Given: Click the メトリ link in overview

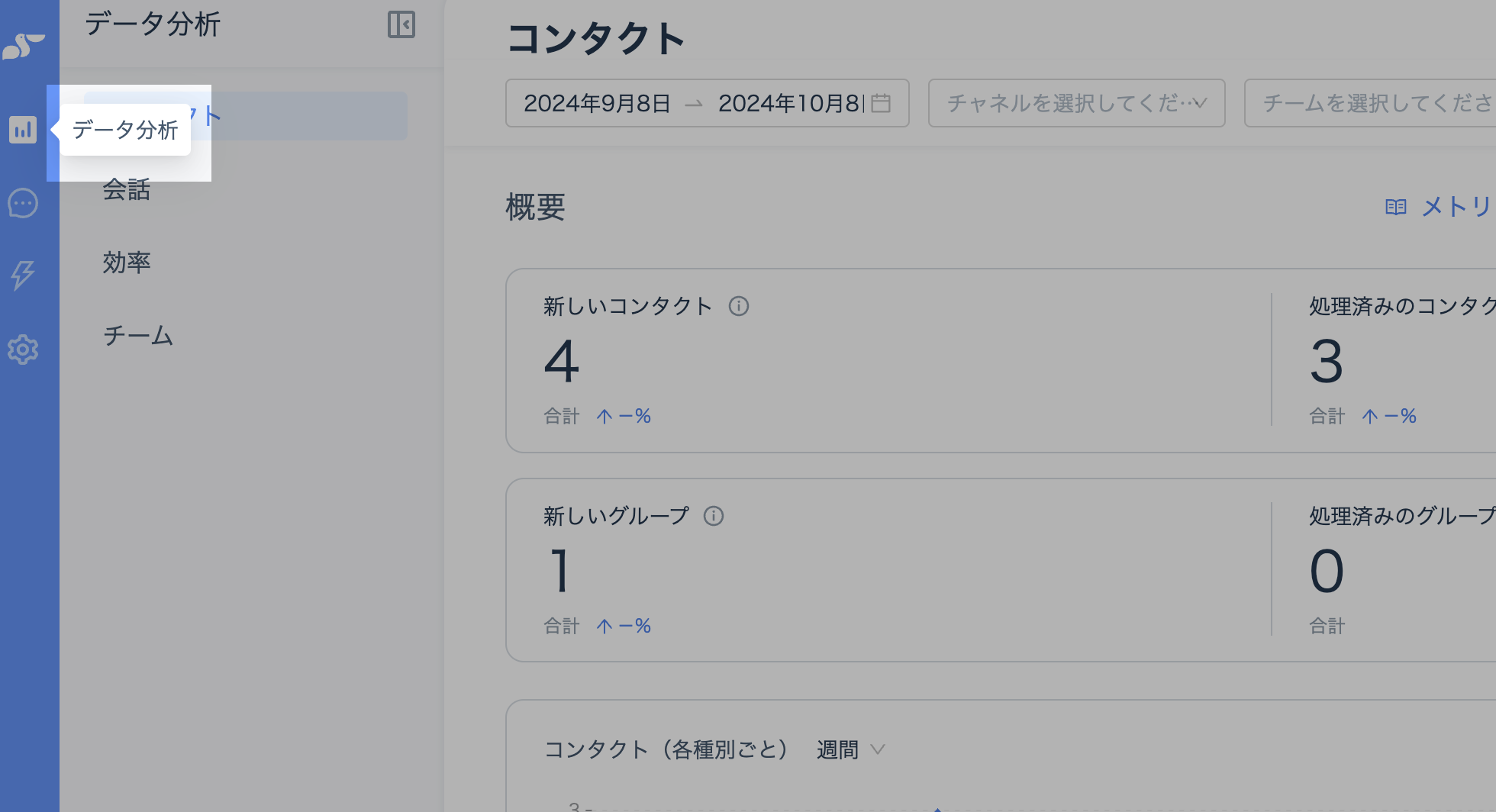Looking at the screenshot, I should pyautogui.click(x=1456, y=207).
